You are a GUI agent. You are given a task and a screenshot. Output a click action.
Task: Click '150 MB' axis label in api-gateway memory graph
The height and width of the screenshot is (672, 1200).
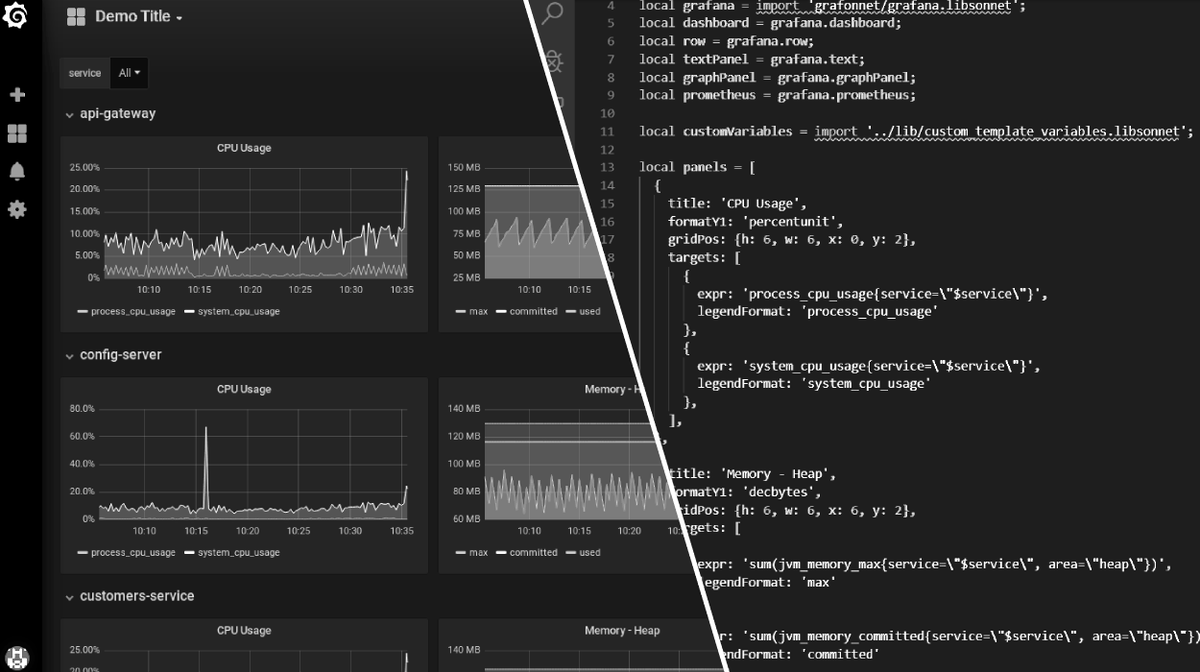(x=463, y=167)
